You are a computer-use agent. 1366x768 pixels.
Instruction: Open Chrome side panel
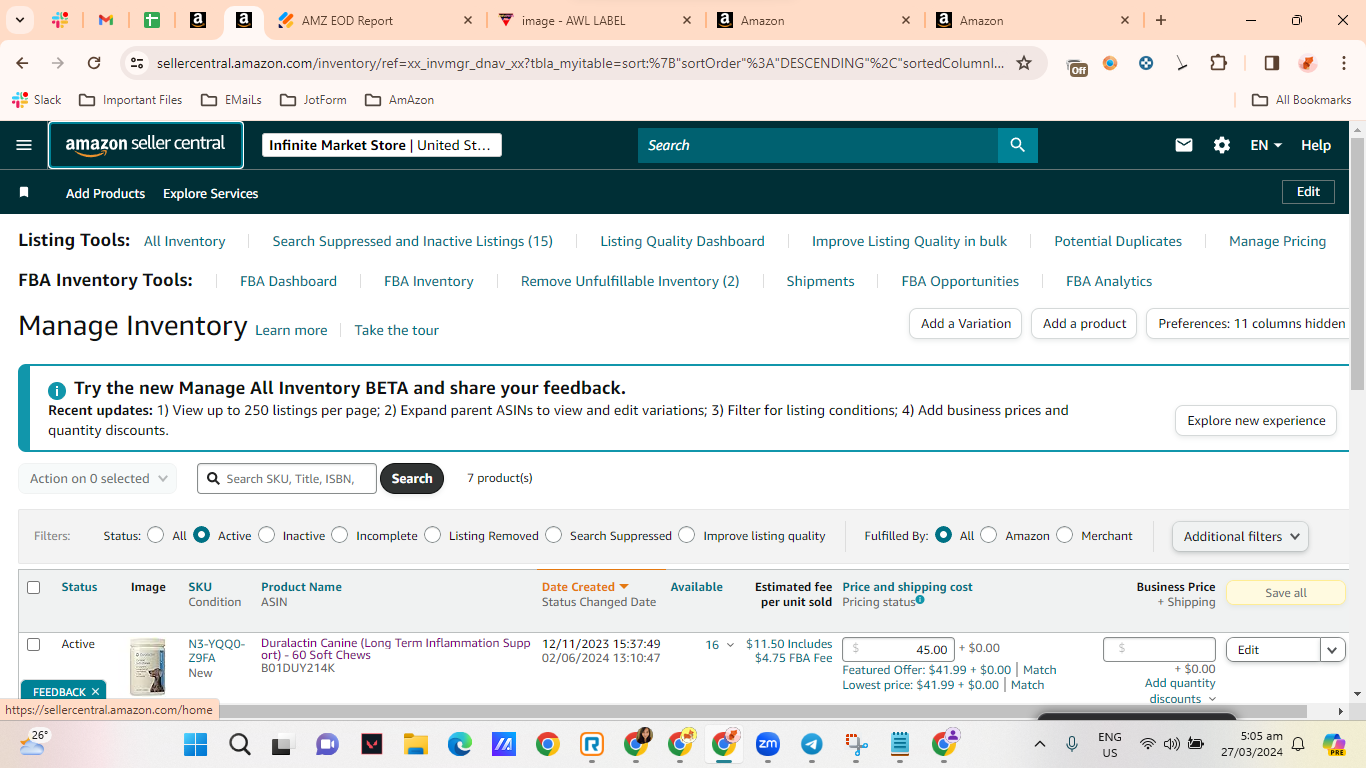1272,63
